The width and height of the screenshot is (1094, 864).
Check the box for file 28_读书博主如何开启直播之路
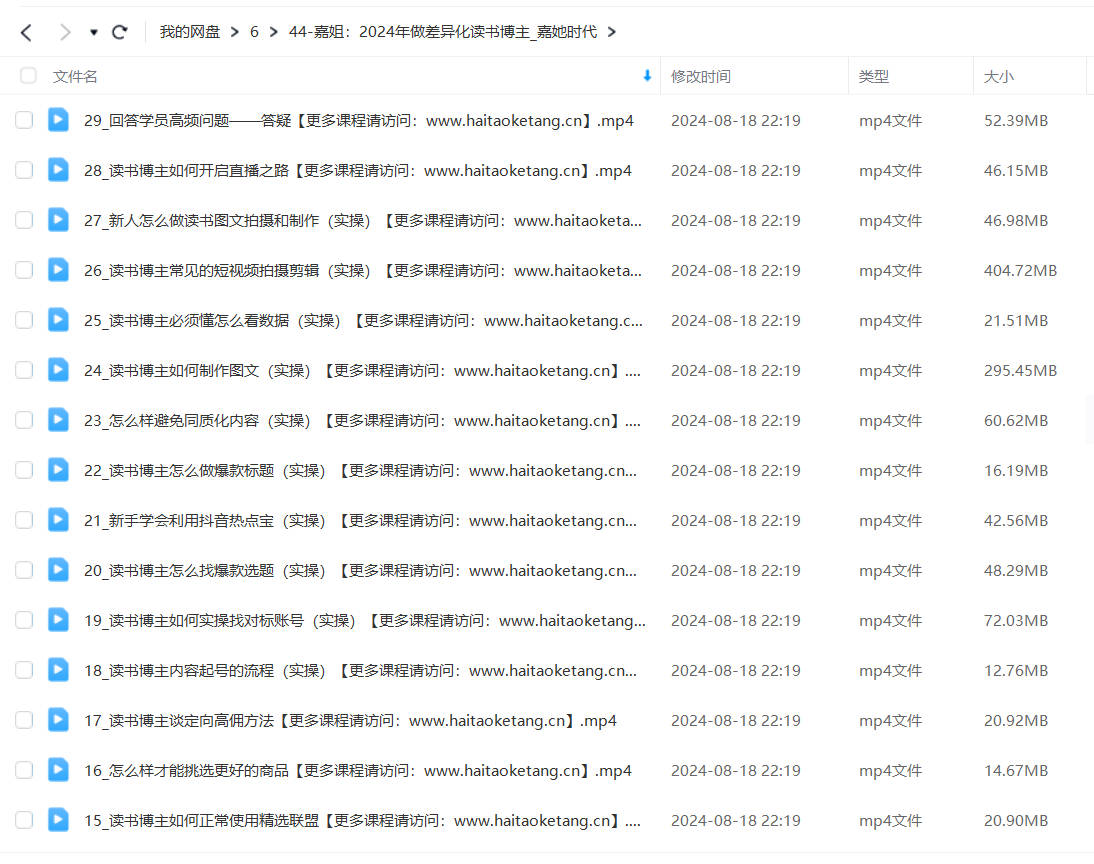24,170
